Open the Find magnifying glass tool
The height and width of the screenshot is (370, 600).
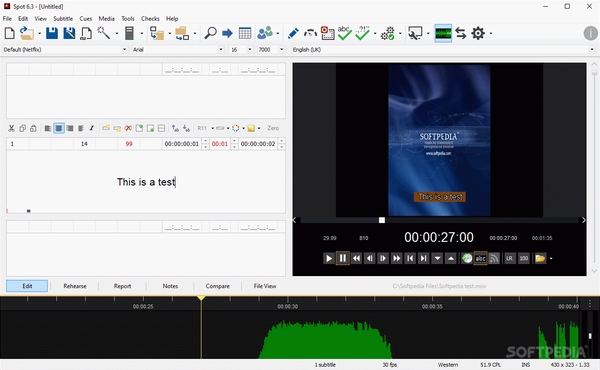point(210,33)
